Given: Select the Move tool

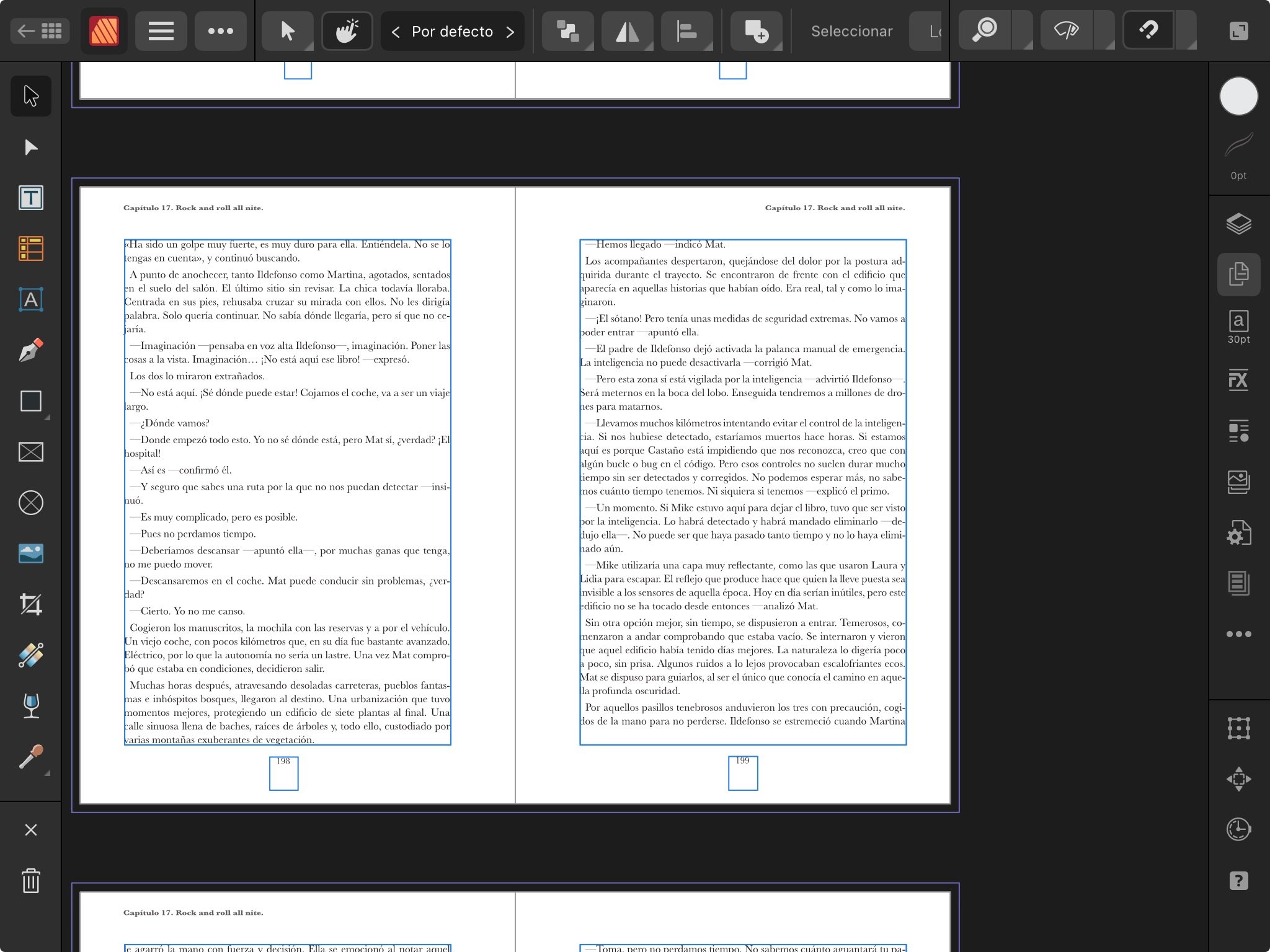Looking at the screenshot, I should tap(31, 96).
